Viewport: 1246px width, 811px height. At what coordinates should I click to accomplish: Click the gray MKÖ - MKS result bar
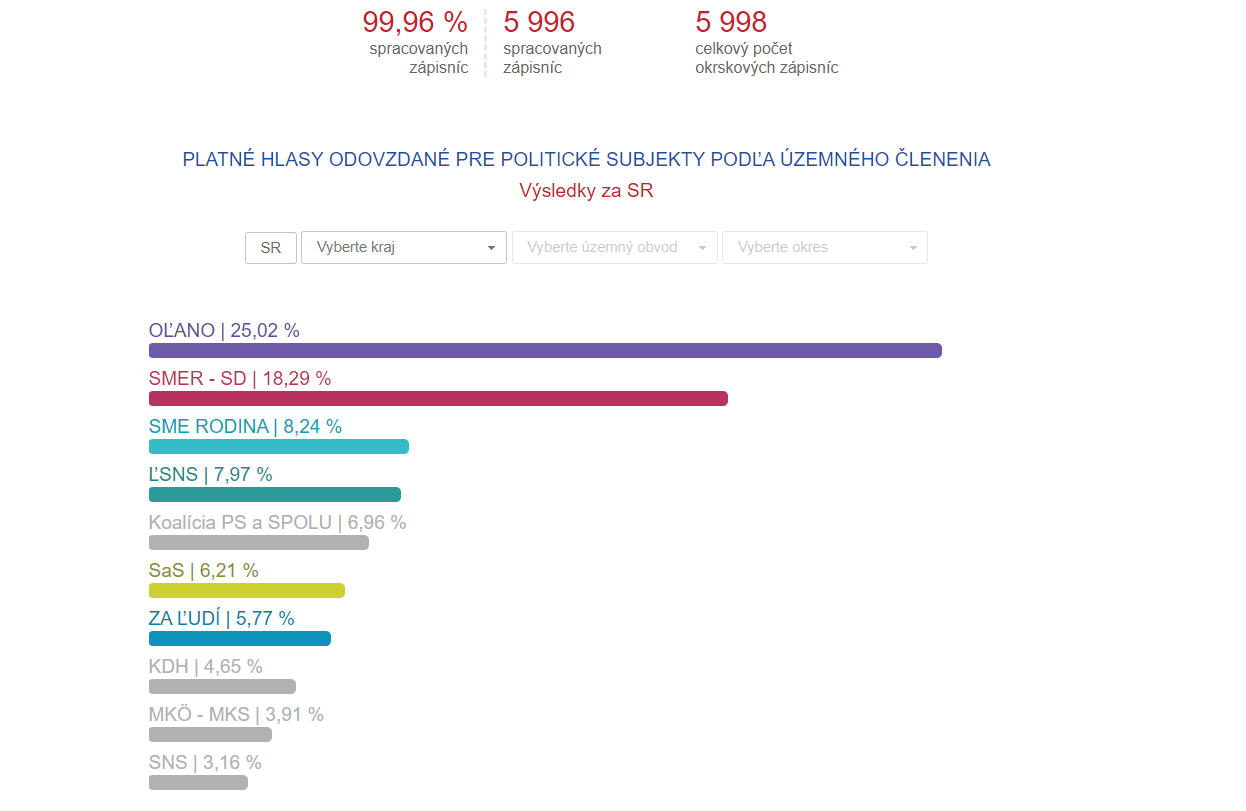(x=210, y=734)
